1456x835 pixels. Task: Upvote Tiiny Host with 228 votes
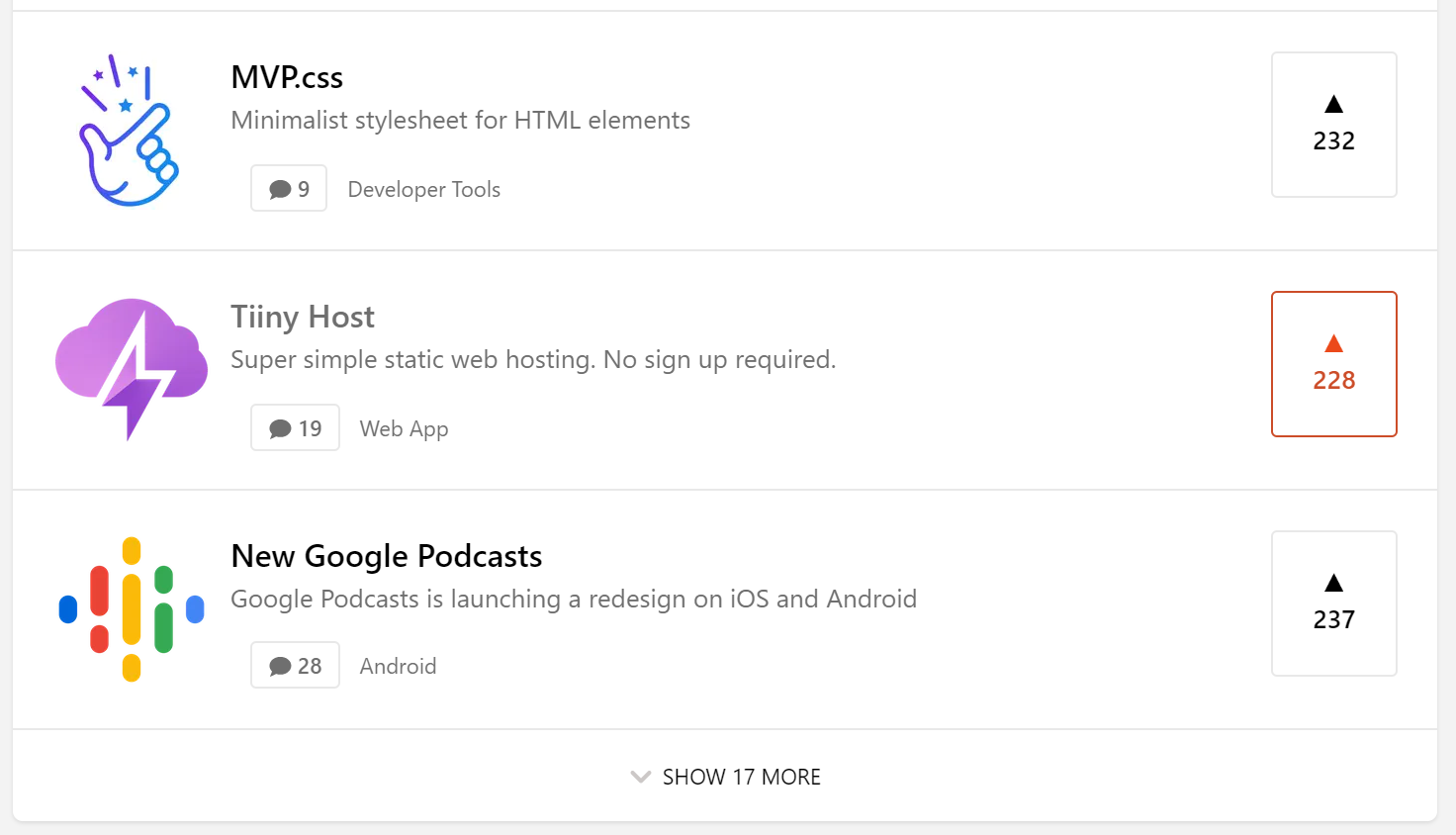point(1333,364)
